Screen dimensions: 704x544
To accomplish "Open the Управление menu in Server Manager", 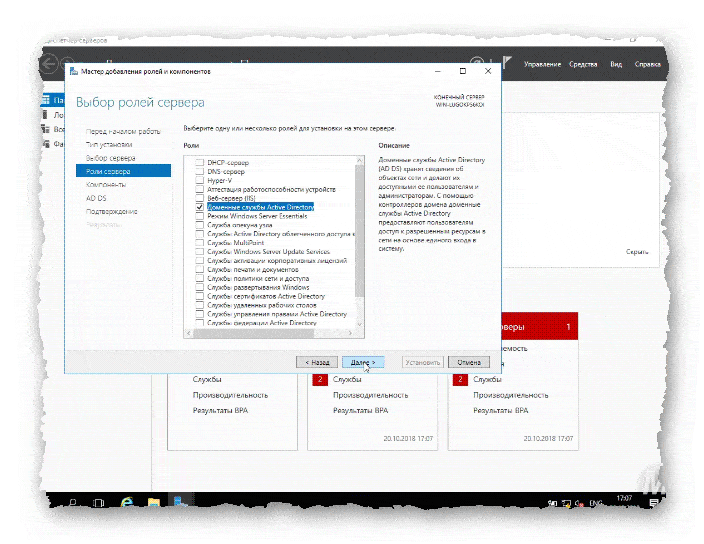I will 542,64.
